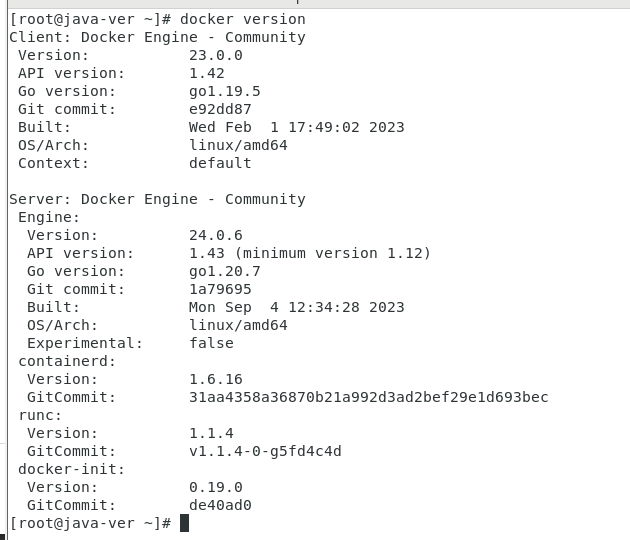Image resolution: width=630 pixels, height=540 pixels.
Task: Click the terminal cursor at the last prompt
Action: 185,523
